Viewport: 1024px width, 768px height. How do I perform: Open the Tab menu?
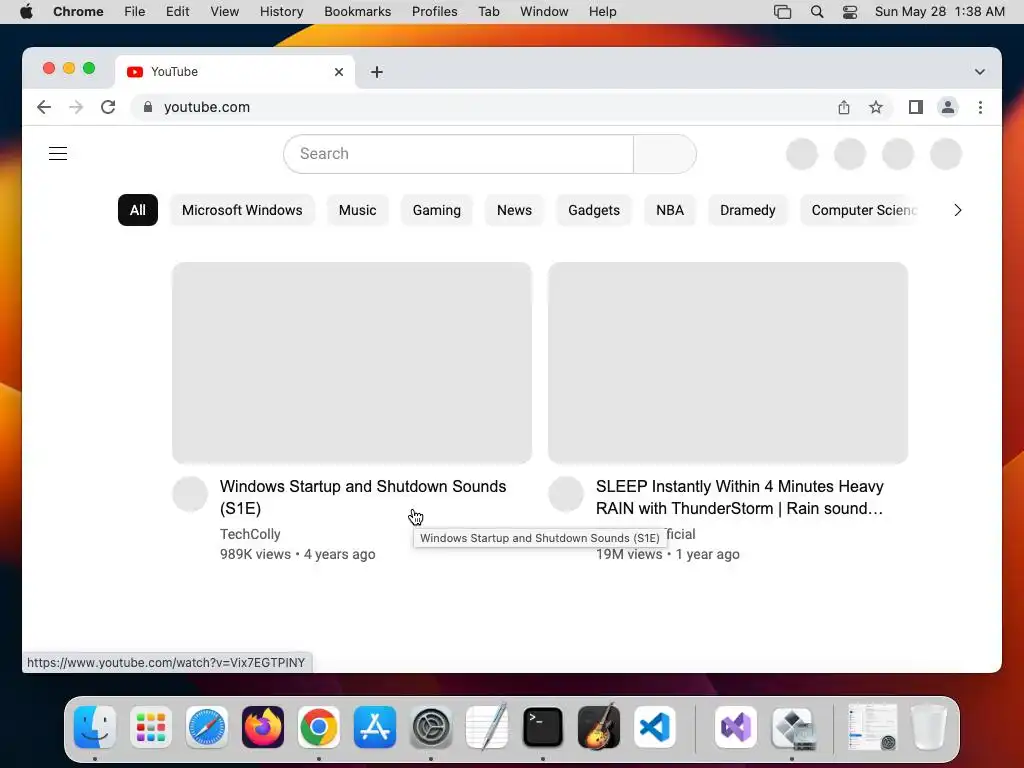pos(488,12)
